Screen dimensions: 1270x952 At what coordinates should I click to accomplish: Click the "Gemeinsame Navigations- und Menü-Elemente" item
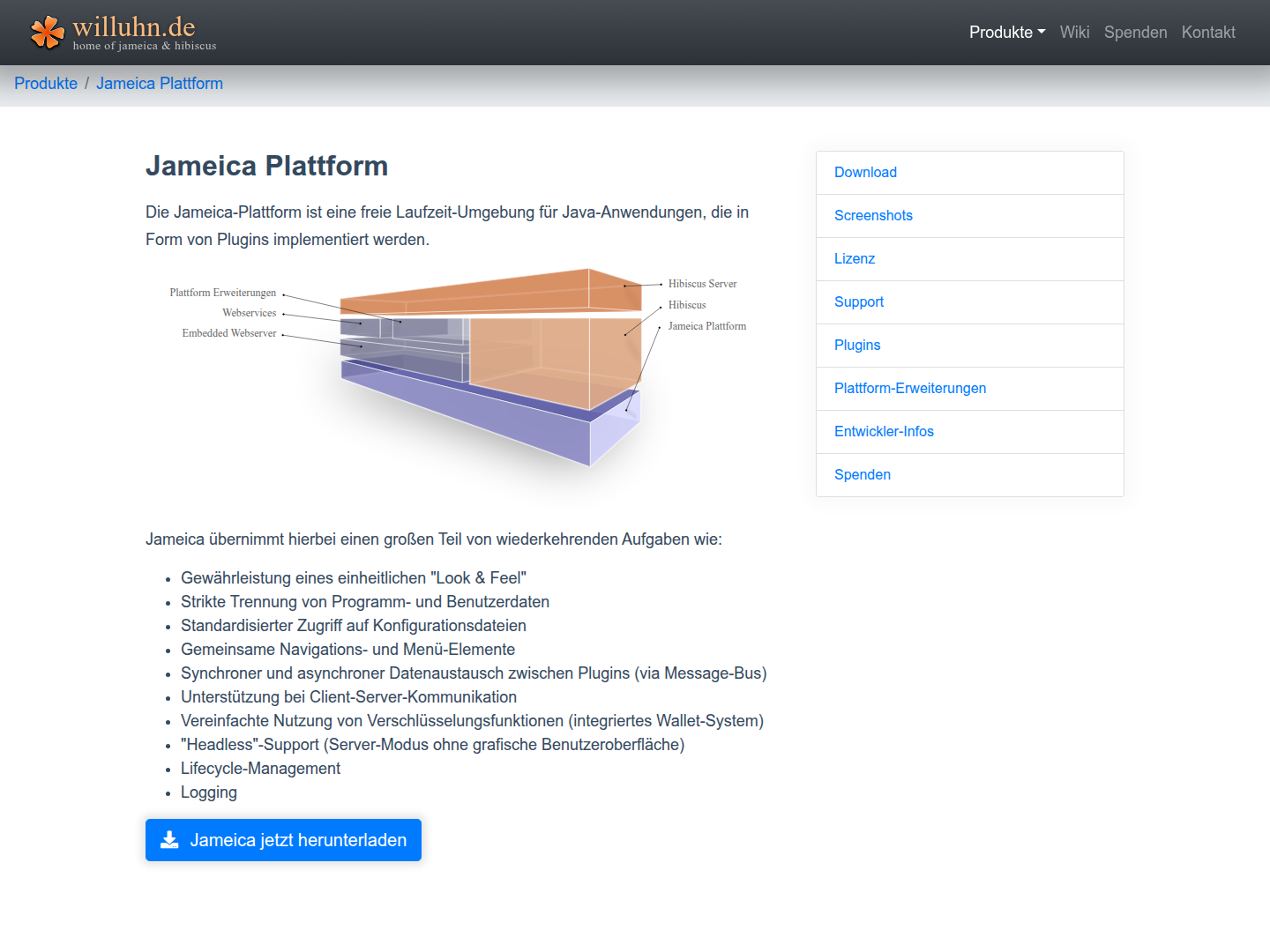pyautogui.click(x=347, y=650)
